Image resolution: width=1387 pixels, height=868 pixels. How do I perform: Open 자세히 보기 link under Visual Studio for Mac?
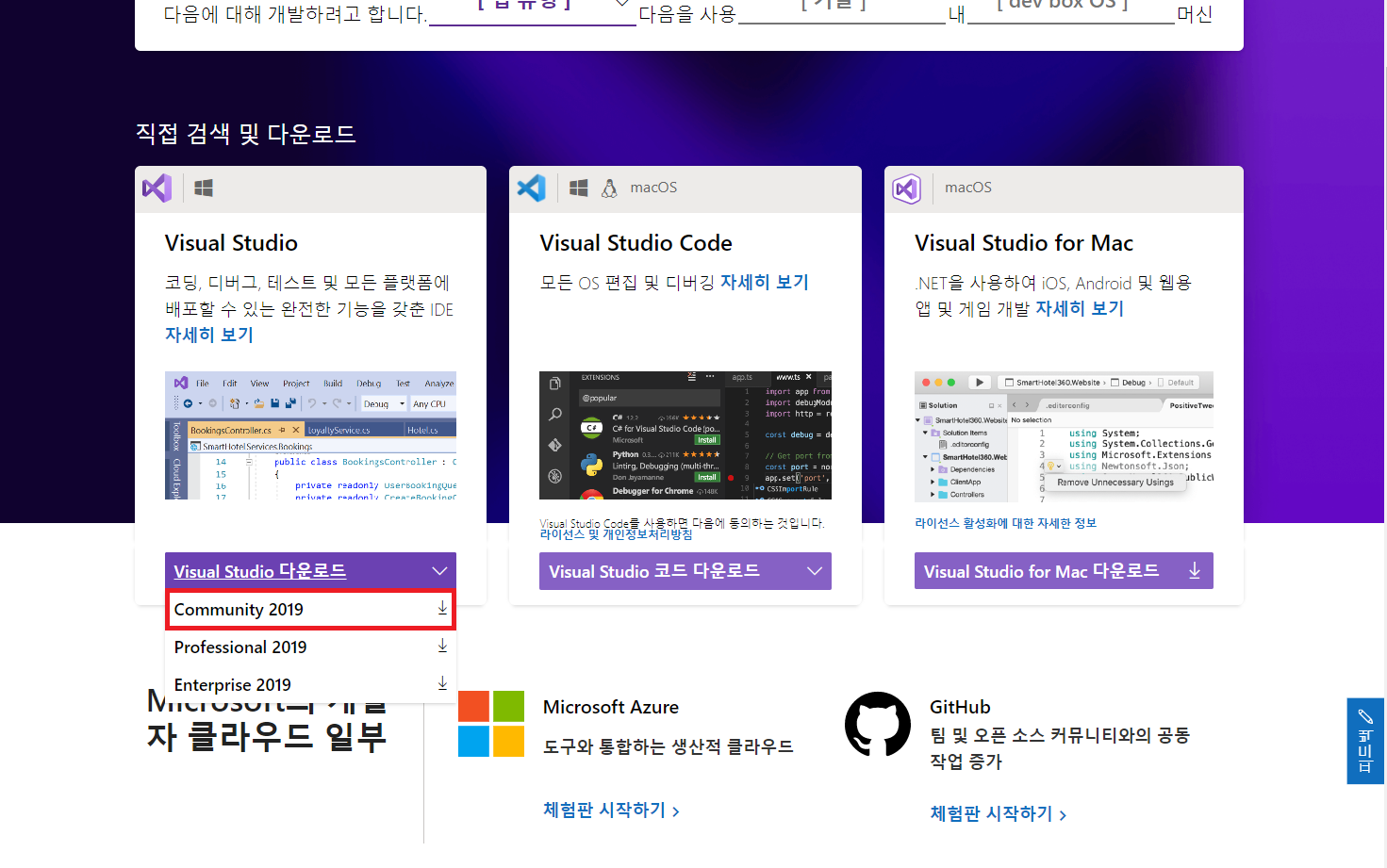click(x=1080, y=308)
